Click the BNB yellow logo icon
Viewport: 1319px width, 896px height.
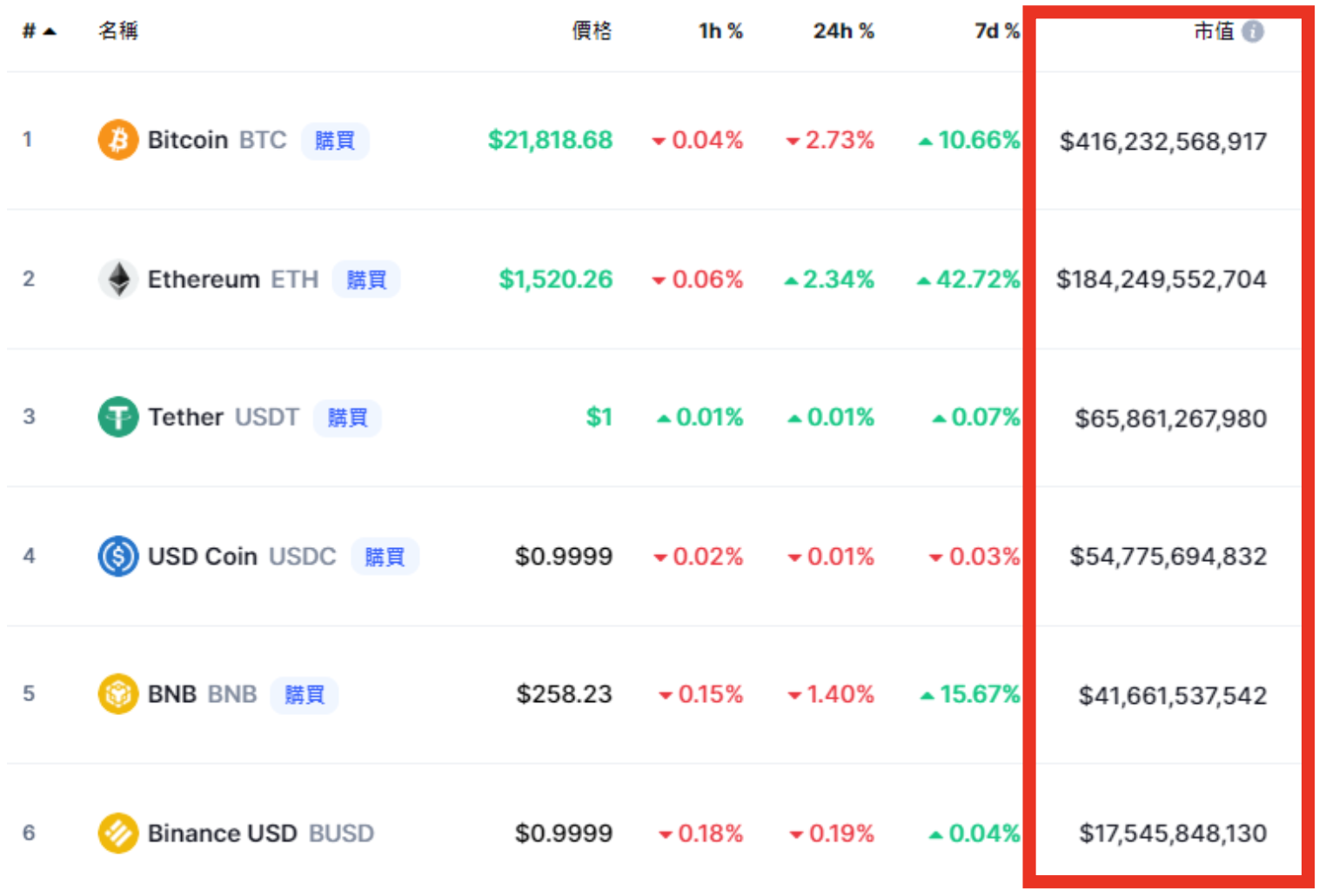pyautogui.click(x=117, y=694)
